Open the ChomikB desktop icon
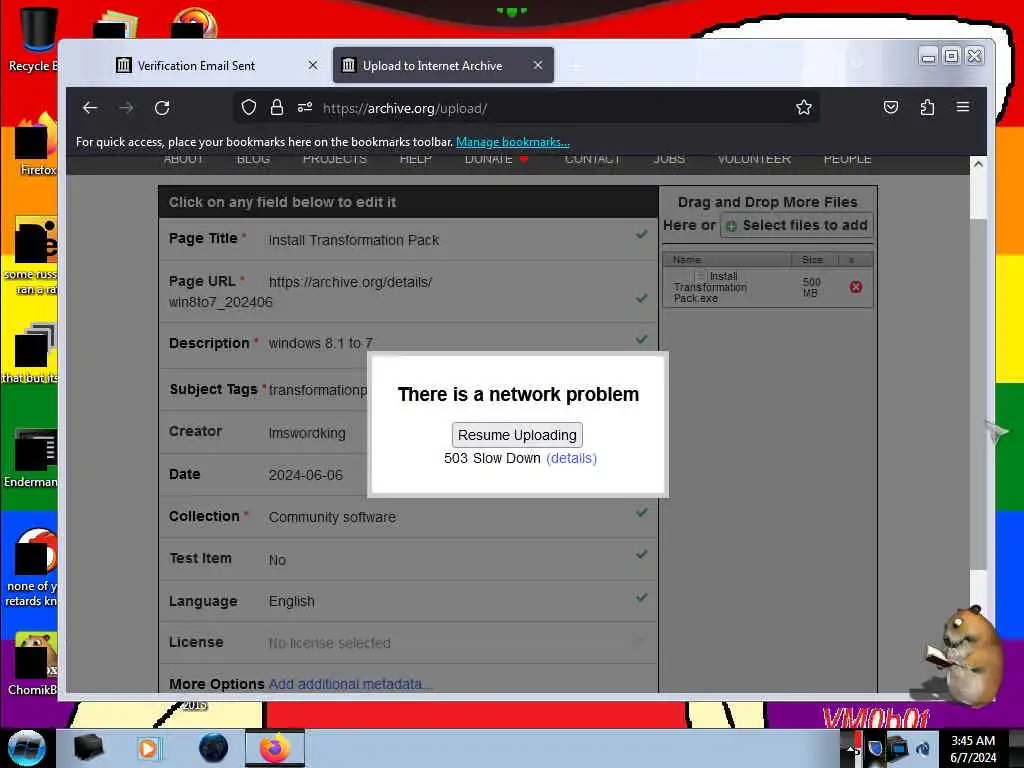Image resolution: width=1024 pixels, height=768 pixels. (33, 664)
